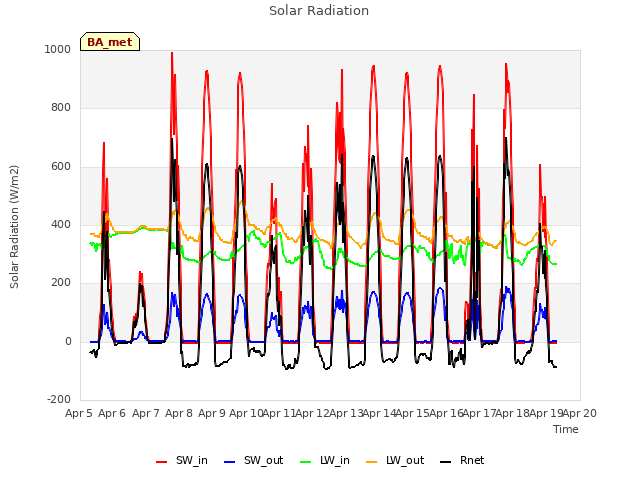The height and width of the screenshot is (480, 640).
Task: Toggle the SW_out legend entry
Action: (254, 460)
